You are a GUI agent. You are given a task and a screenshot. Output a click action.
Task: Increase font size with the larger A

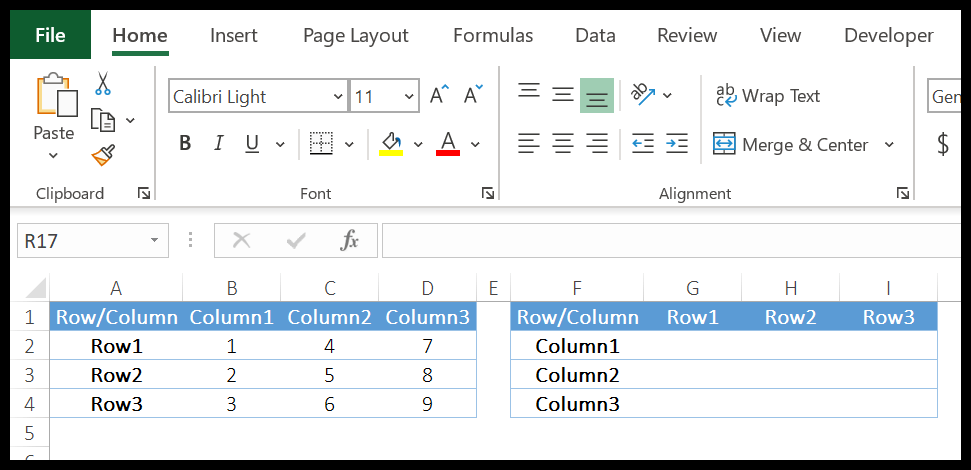click(440, 95)
